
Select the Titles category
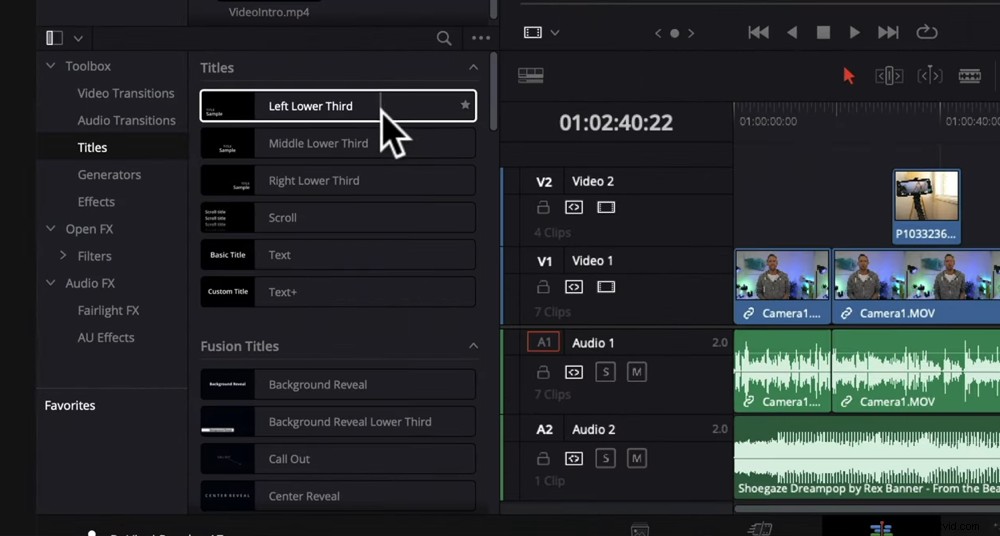pyautogui.click(x=92, y=147)
